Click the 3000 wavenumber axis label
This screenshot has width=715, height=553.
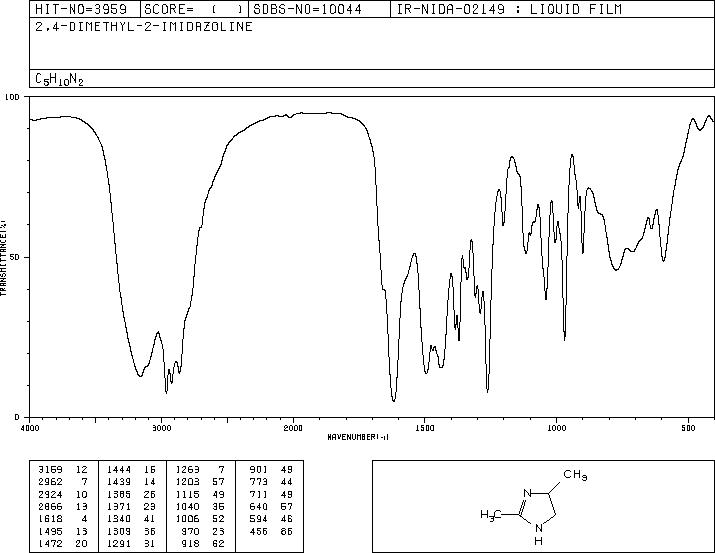coord(161,428)
